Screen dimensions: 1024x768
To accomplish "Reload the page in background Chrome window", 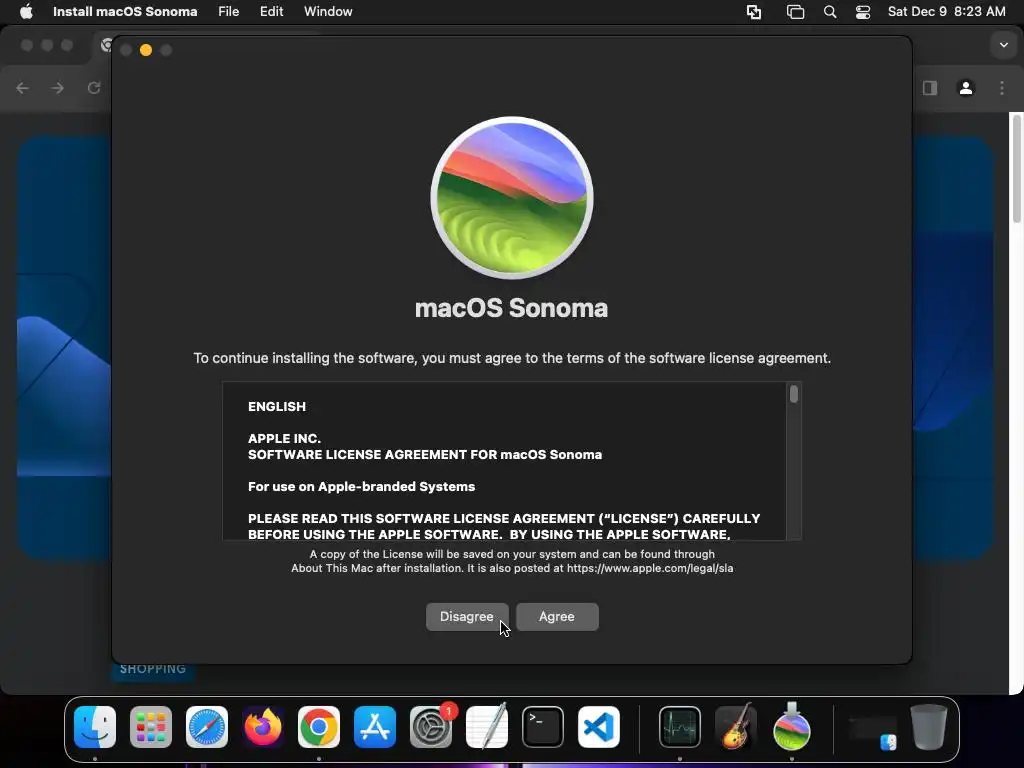I will [x=94, y=88].
